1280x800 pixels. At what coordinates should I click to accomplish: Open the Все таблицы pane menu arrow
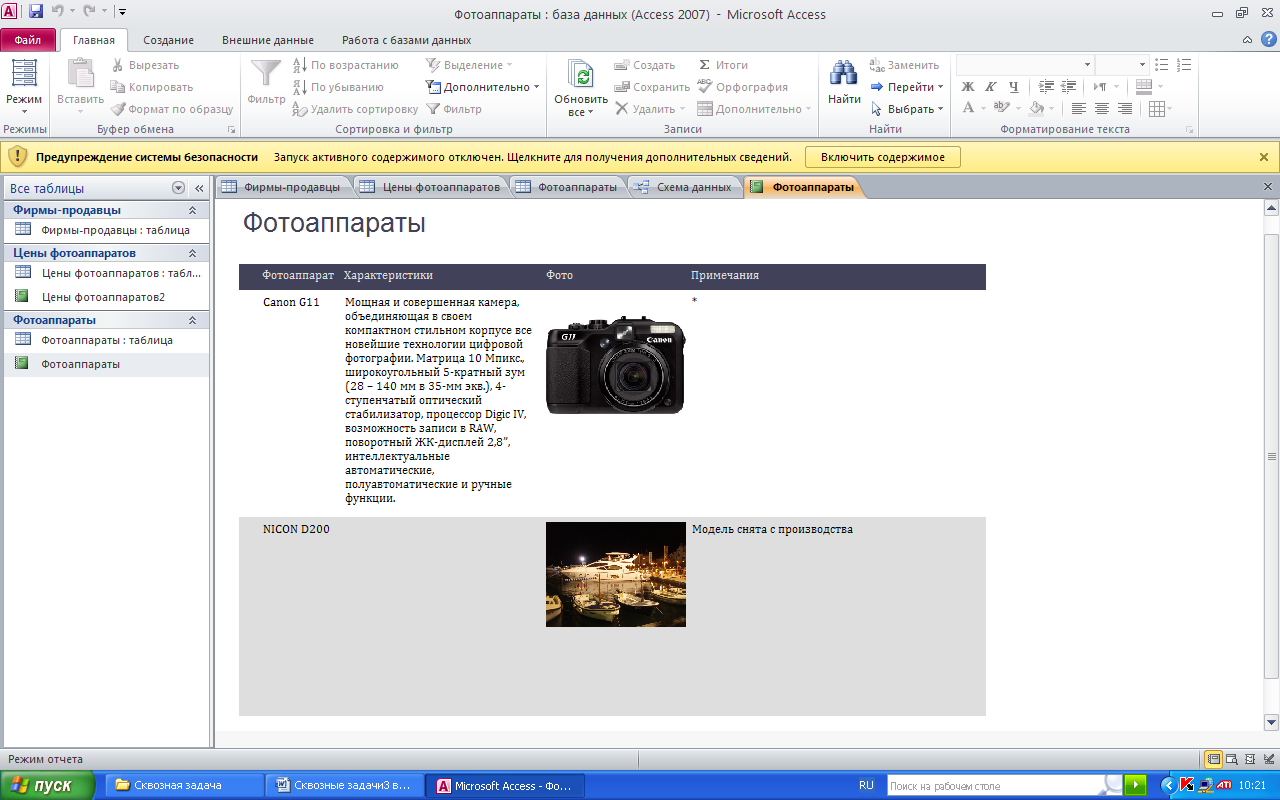[178, 188]
